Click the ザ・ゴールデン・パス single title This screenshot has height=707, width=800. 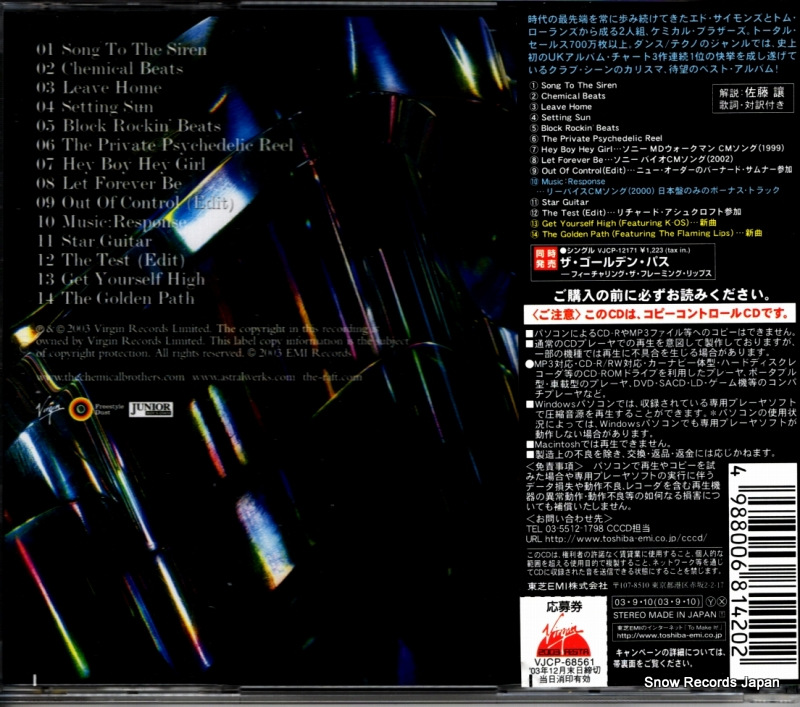[x=614, y=262]
